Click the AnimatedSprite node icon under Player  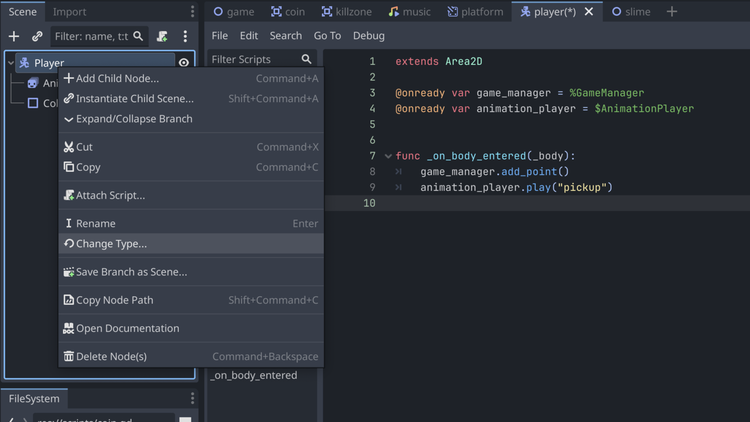pyautogui.click(x=33, y=83)
